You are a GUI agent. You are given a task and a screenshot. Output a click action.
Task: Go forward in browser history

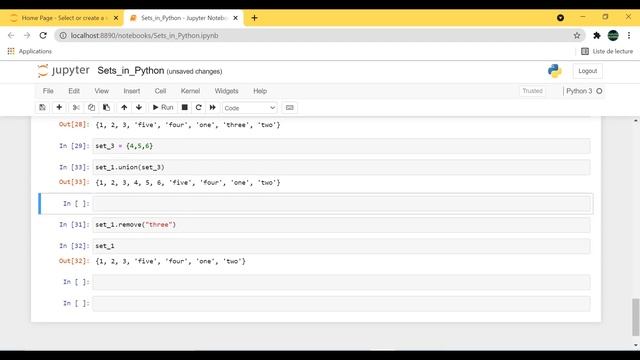(27, 36)
